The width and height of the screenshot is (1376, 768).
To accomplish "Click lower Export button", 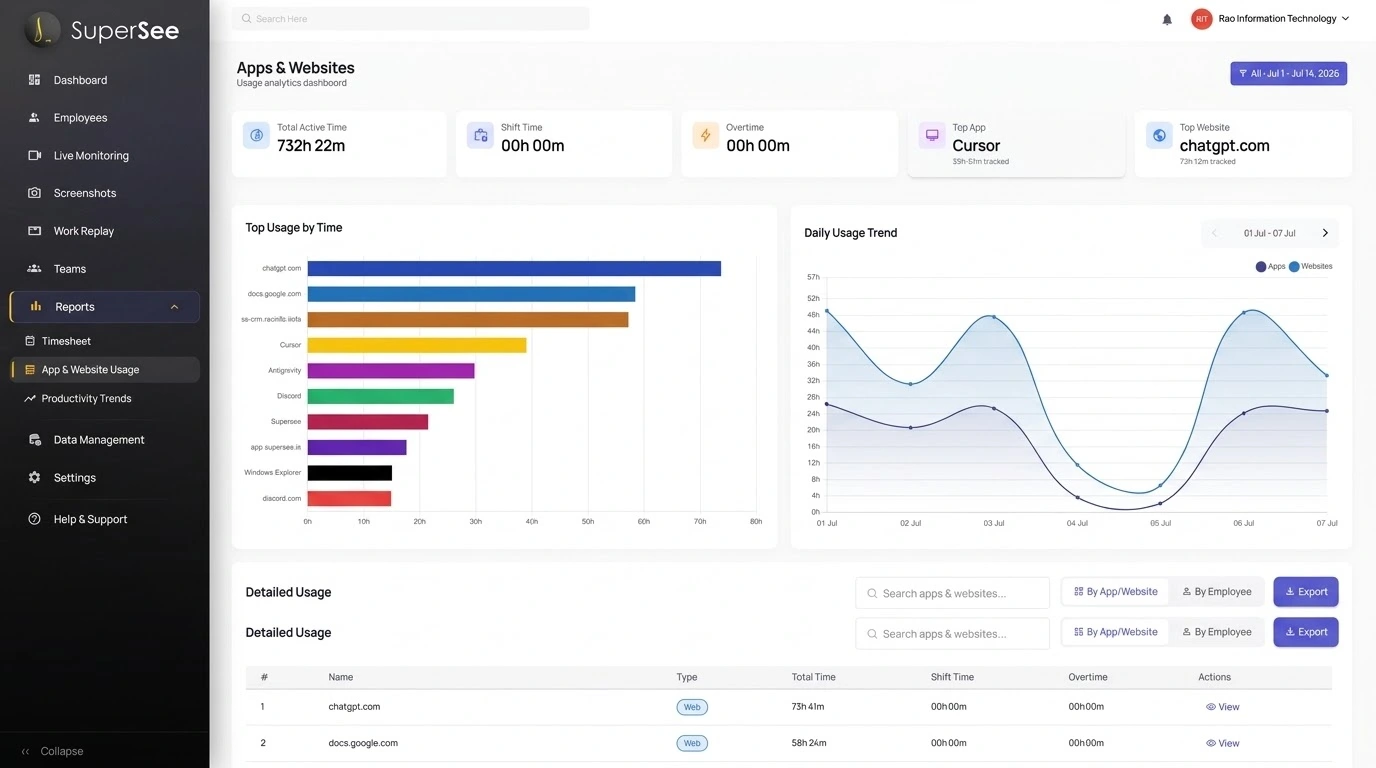I will pos(1306,632).
